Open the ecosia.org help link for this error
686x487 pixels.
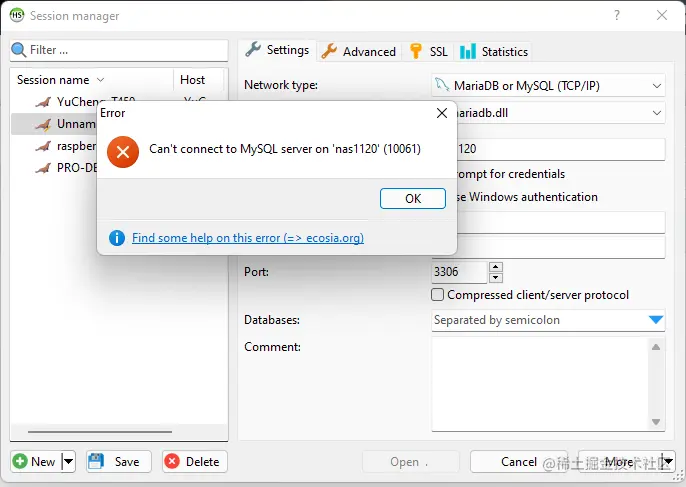248,238
